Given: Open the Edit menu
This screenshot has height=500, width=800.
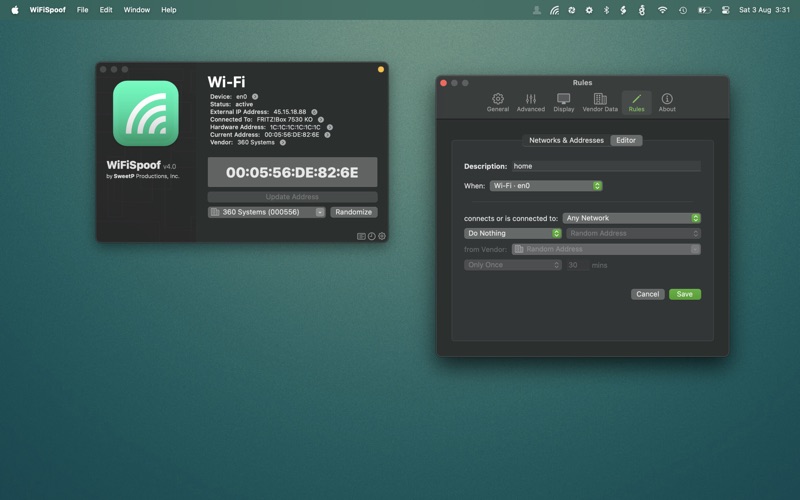Looking at the screenshot, I should [x=106, y=10].
